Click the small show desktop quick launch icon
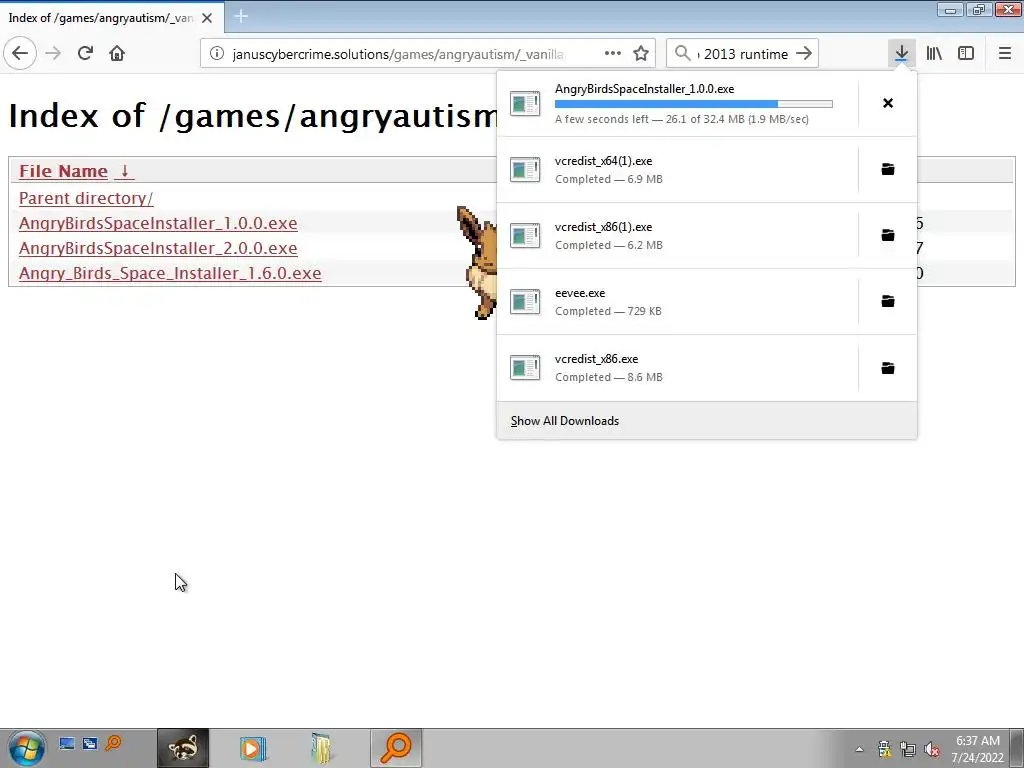The height and width of the screenshot is (768, 1024). point(67,743)
